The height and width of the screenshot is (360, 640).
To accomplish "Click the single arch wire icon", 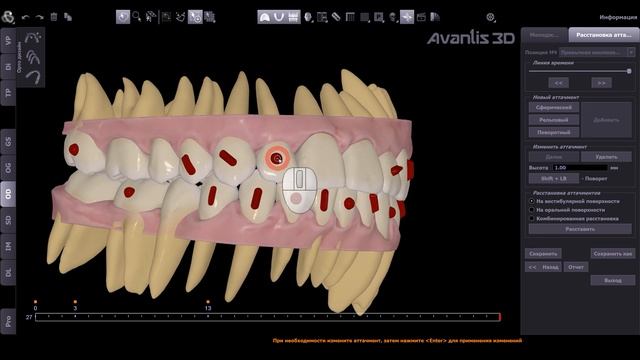I will (33, 77).
